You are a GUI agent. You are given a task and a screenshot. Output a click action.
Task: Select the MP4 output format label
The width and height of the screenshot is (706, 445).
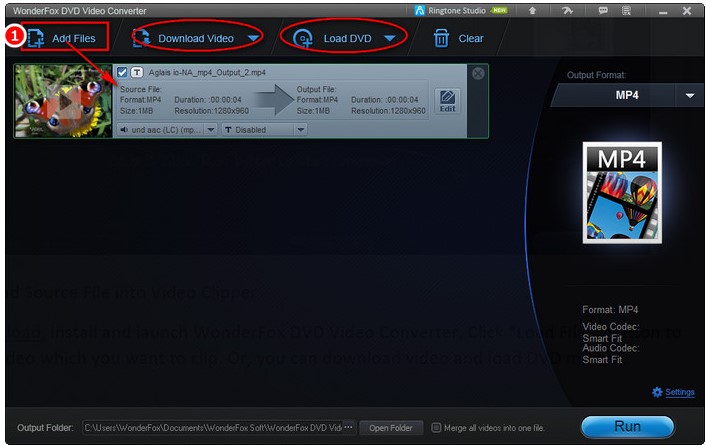627,95
